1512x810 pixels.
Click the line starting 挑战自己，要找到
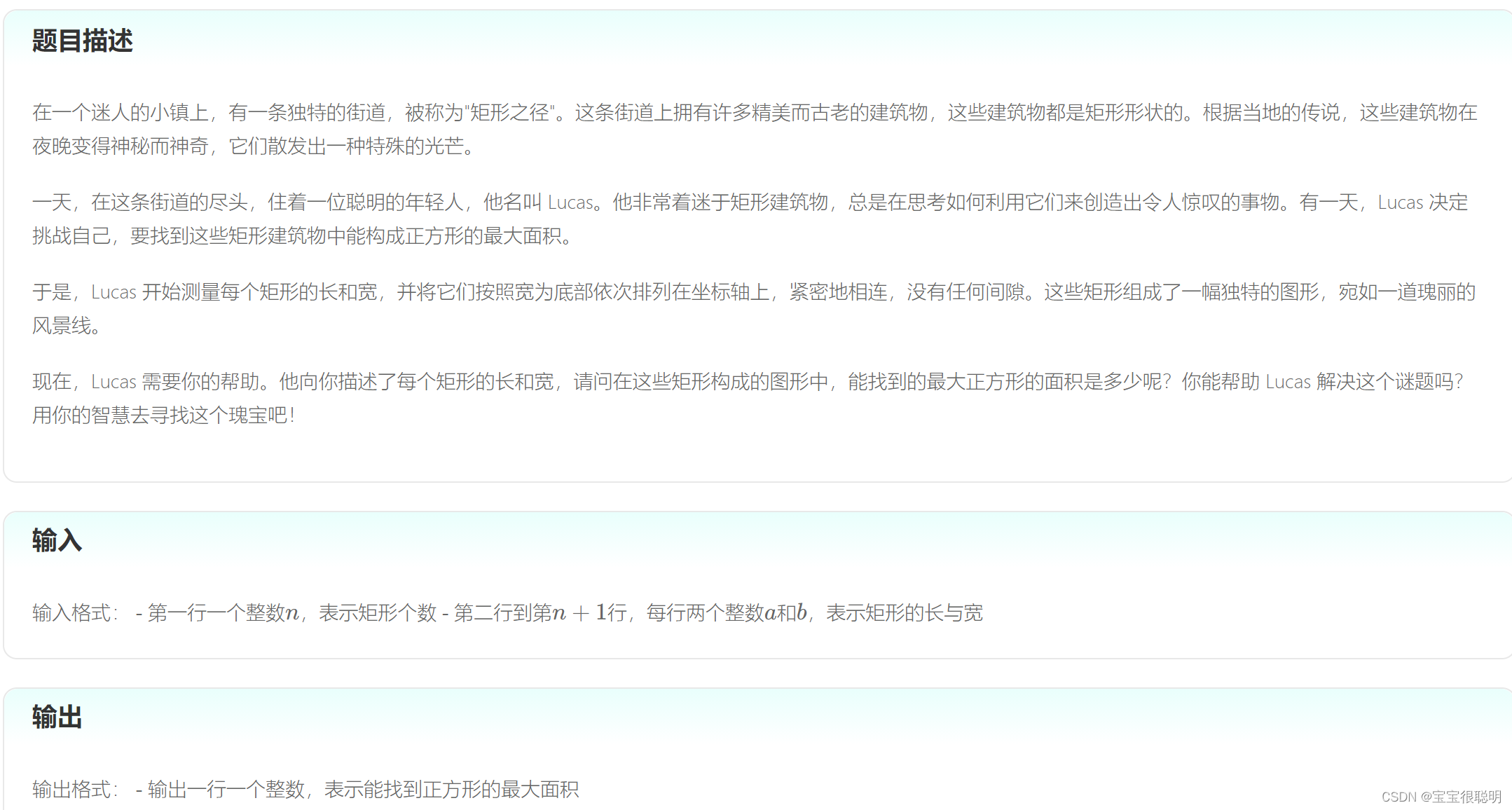301,236
